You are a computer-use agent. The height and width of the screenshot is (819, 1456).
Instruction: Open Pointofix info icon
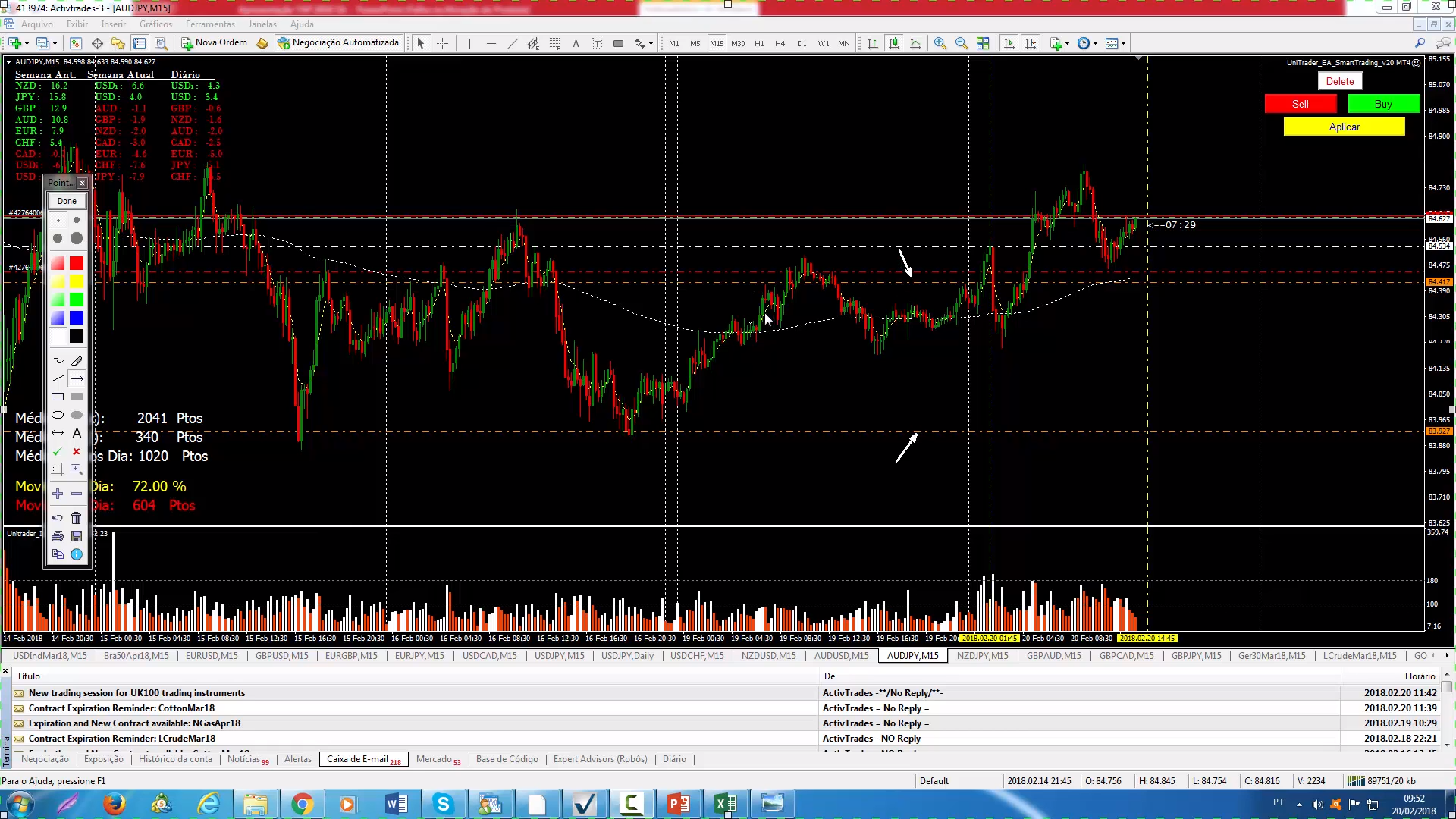coord(77,554)
